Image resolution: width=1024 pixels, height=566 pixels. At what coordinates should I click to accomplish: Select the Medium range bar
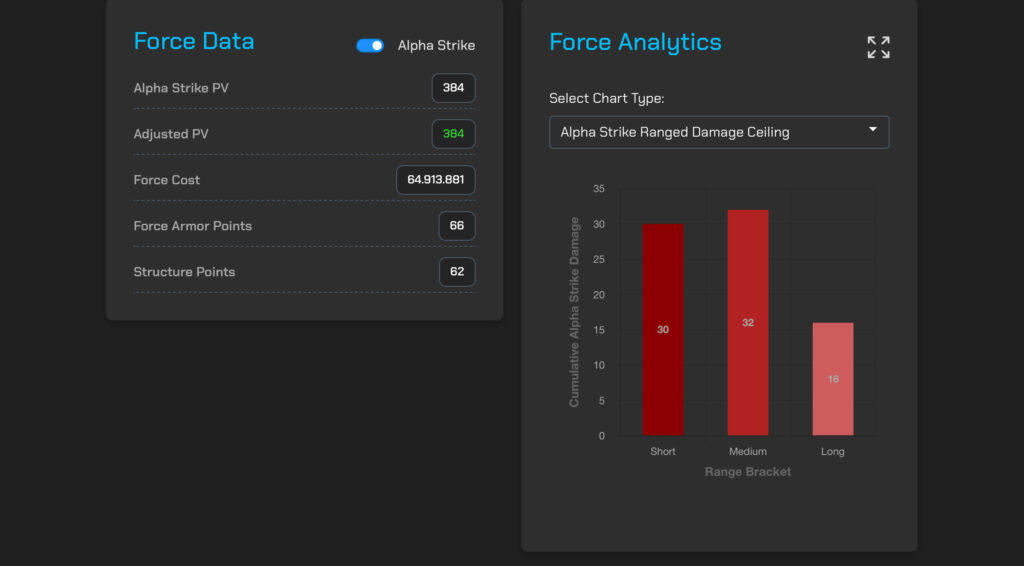[x=748, y=322]
